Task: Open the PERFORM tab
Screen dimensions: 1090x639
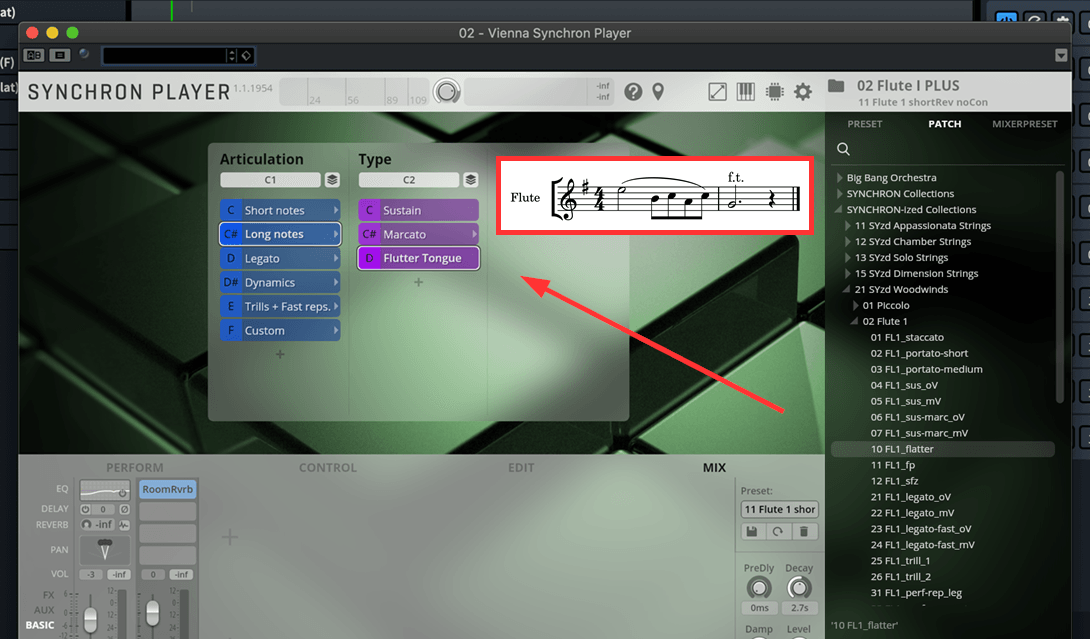Action: pyautogui.click(x=135, y=468)
